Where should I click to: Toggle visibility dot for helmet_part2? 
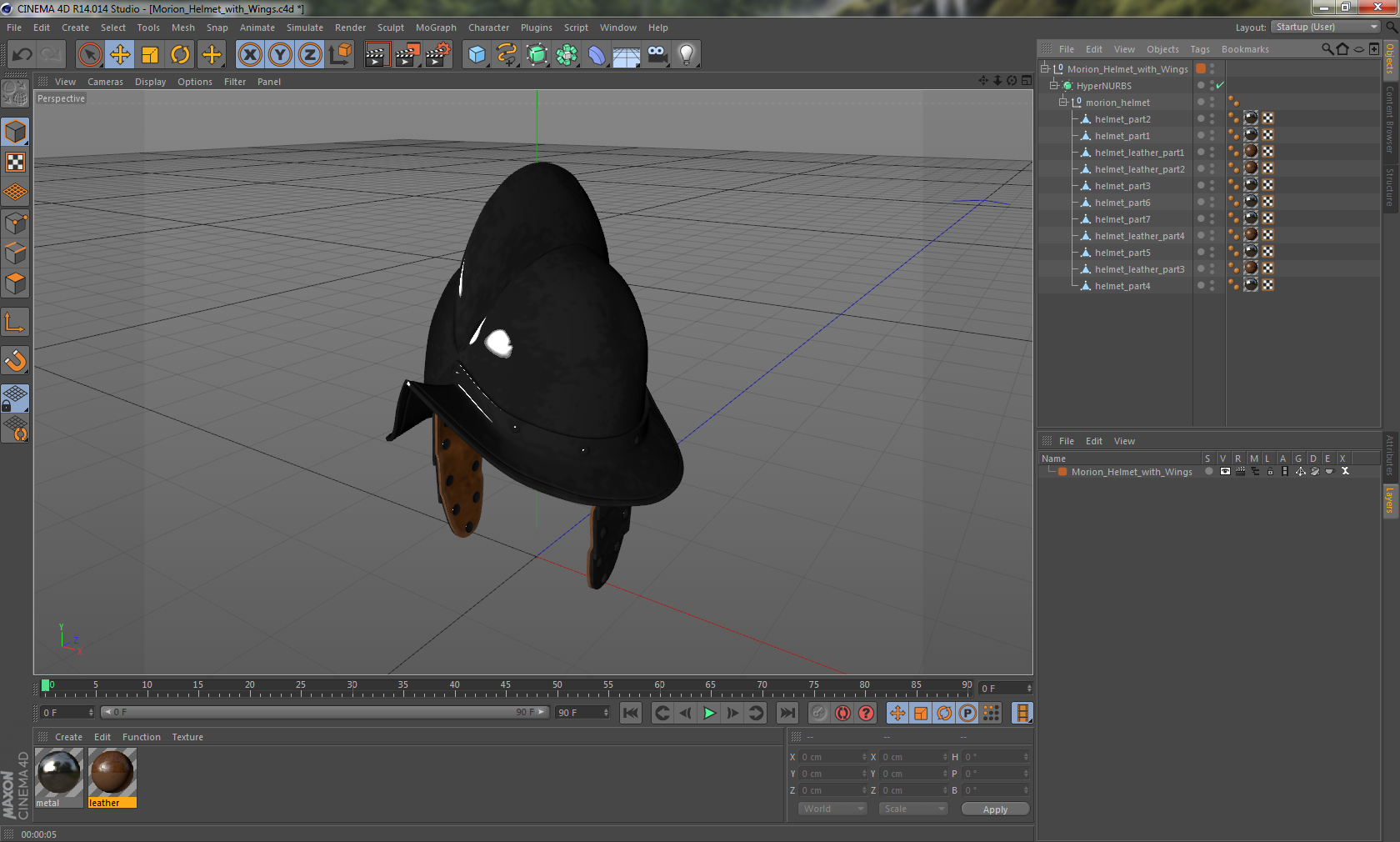click(x=1201, y=118)
